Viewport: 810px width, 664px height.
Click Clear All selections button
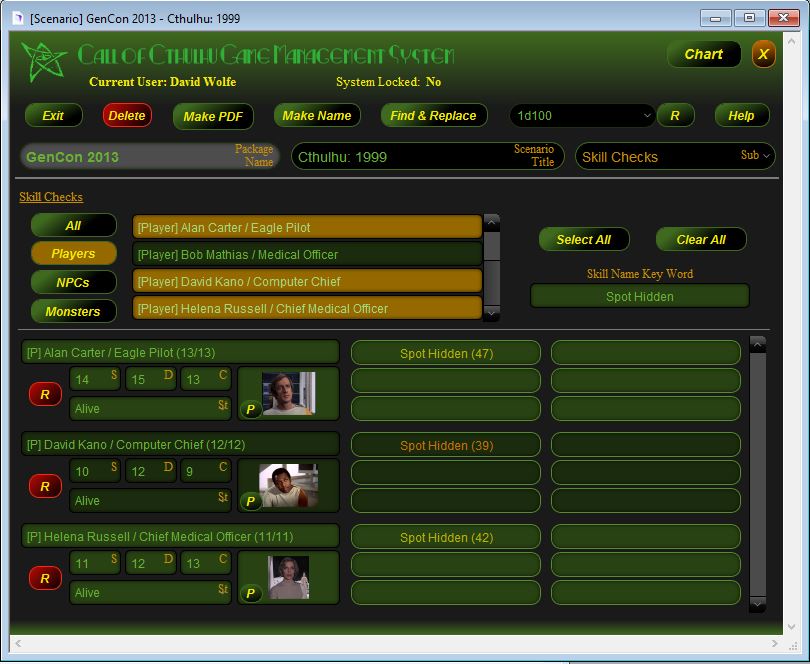click(701, 239)
